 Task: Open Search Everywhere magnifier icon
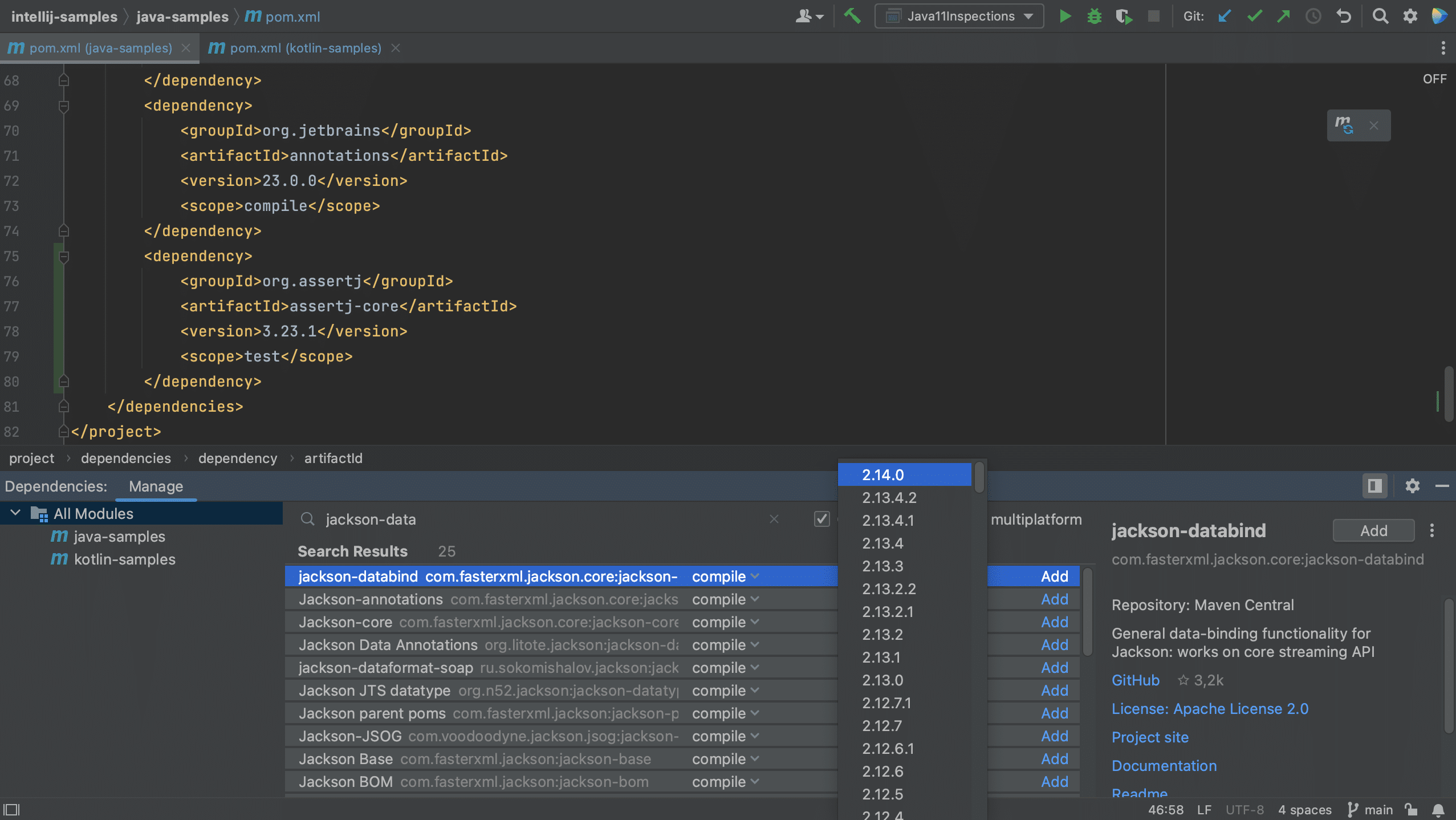coord(1380,16)
